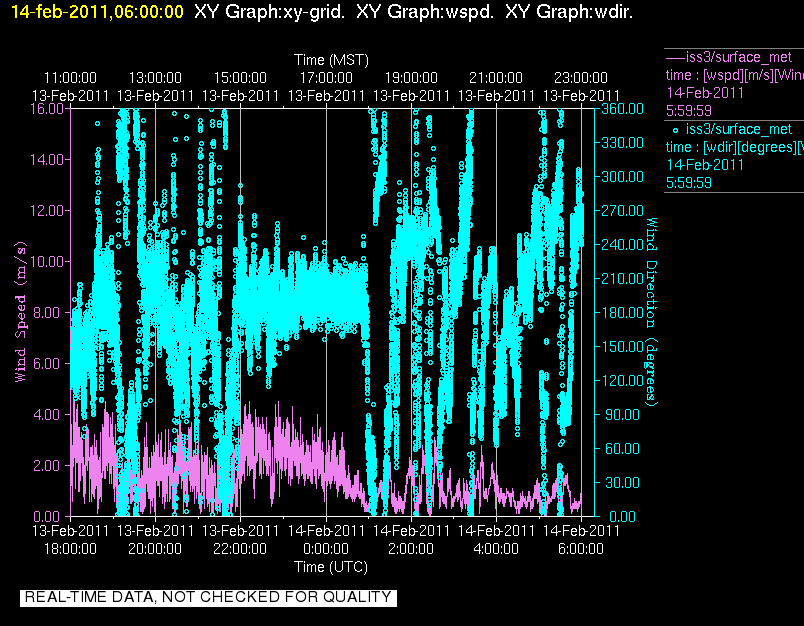Click the Wind Speed (m/s) axis label
804x626 pixels.
pos(20,312)
